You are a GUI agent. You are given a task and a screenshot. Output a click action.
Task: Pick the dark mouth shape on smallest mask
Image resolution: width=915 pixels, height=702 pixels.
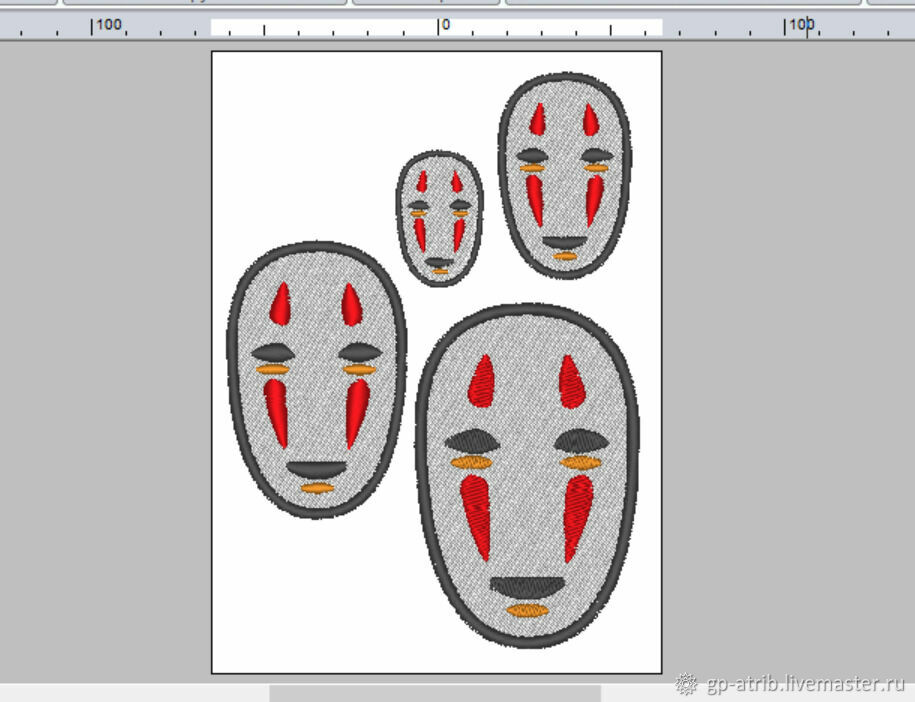pos(439,263)
